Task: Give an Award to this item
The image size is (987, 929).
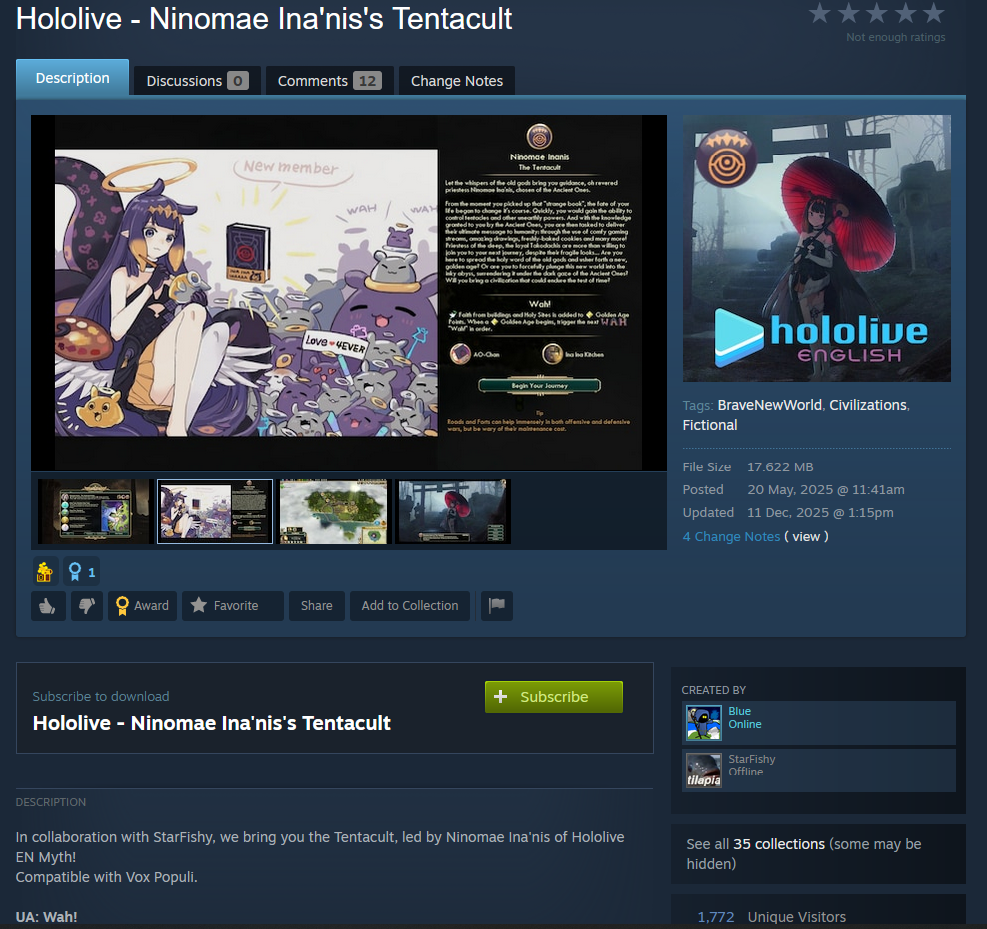Action: point(142,605)
